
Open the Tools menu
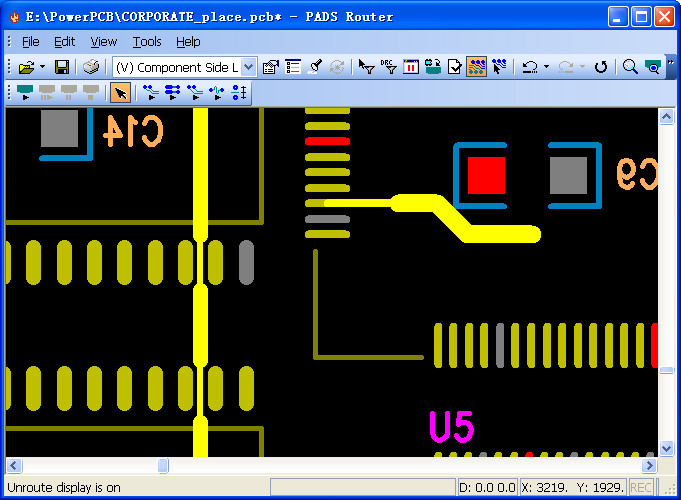(x=147, y=41)
